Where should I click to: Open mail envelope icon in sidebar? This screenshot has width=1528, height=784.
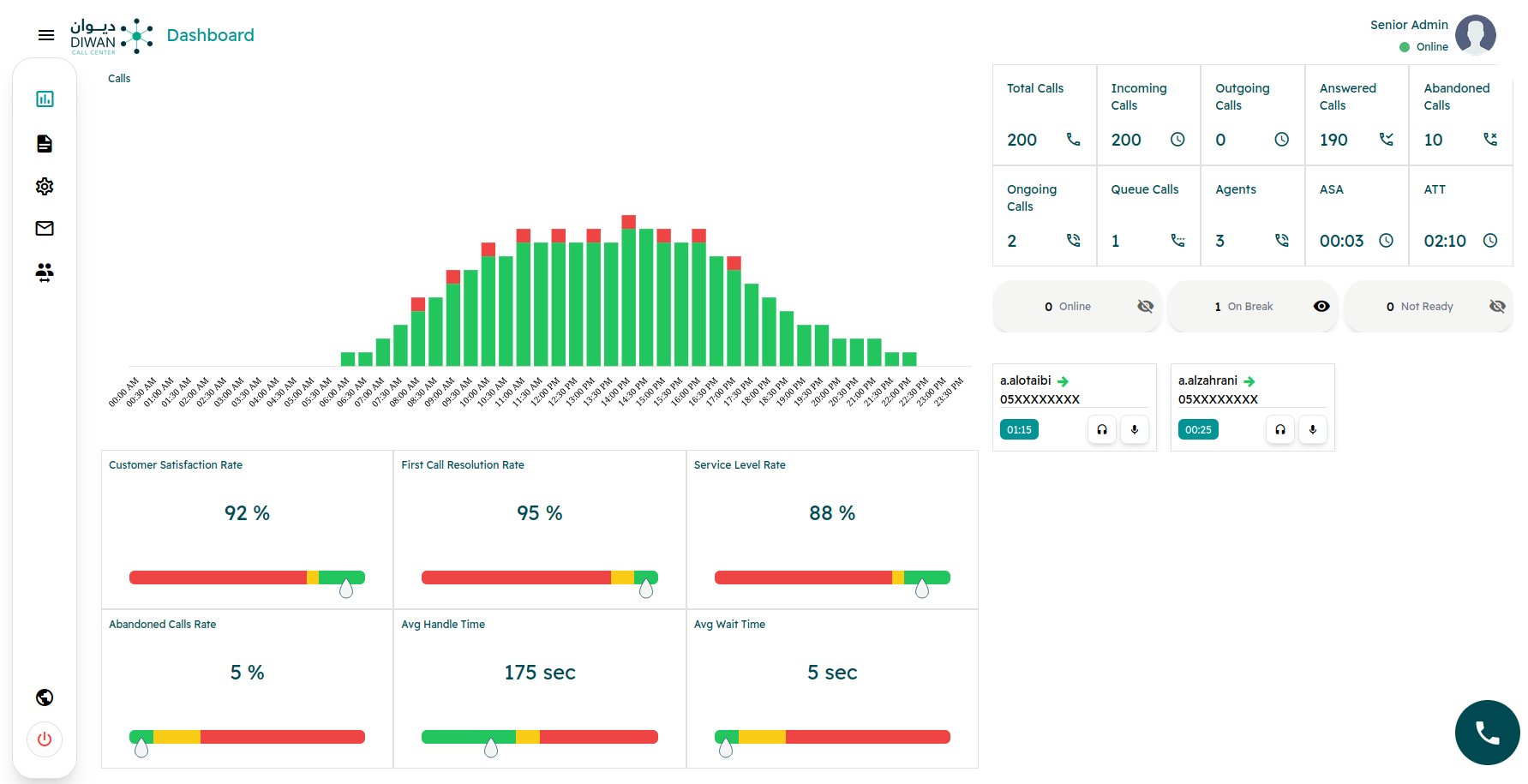tap(45, 228)
